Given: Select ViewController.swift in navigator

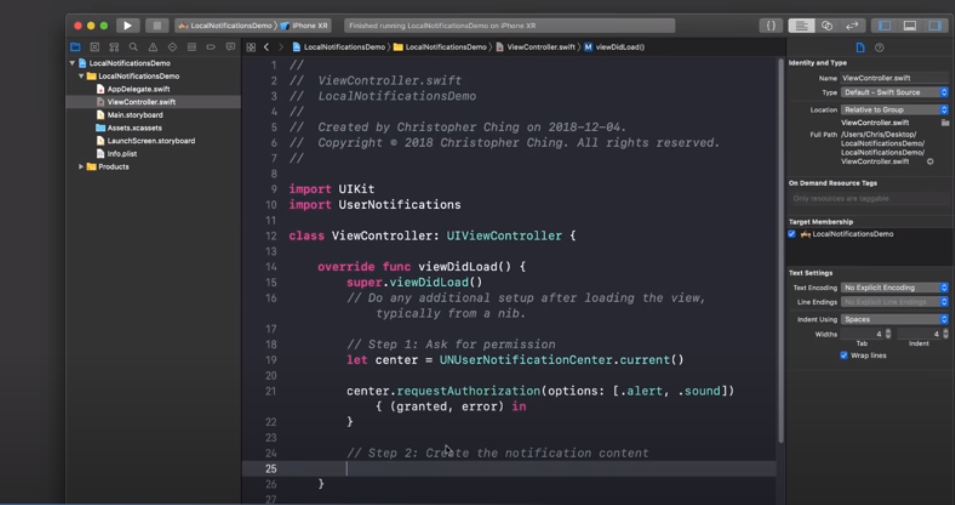Looking at the screenshot, I should (x=141, y=102).
